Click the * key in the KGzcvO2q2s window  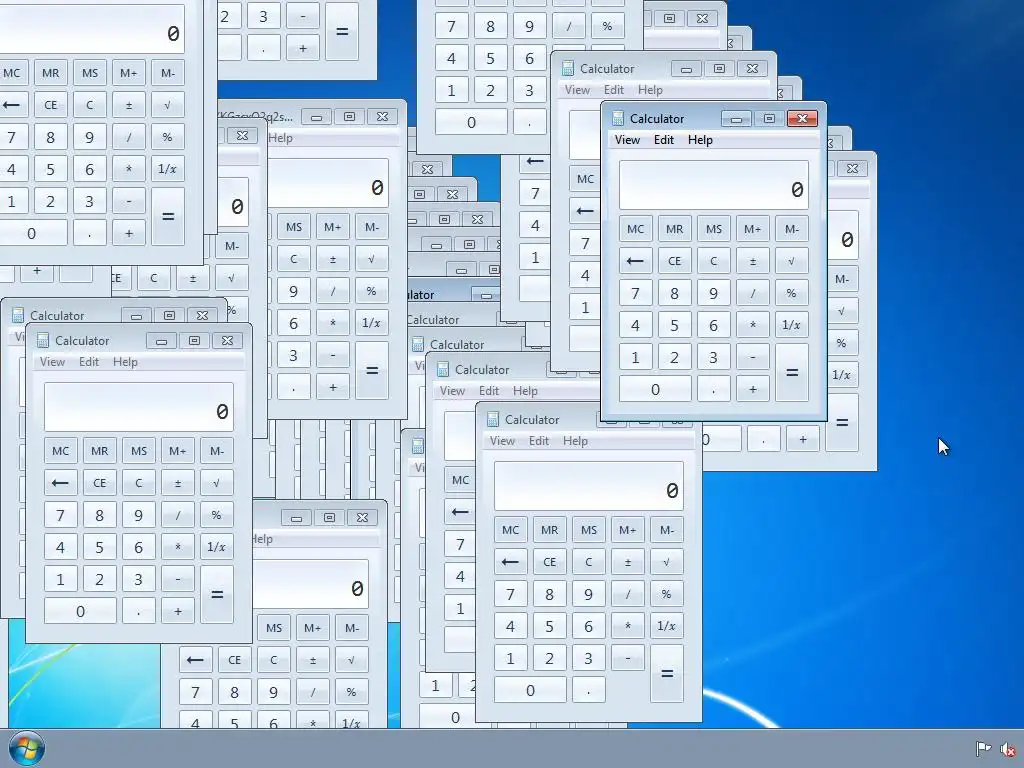(x=332, y=323)
